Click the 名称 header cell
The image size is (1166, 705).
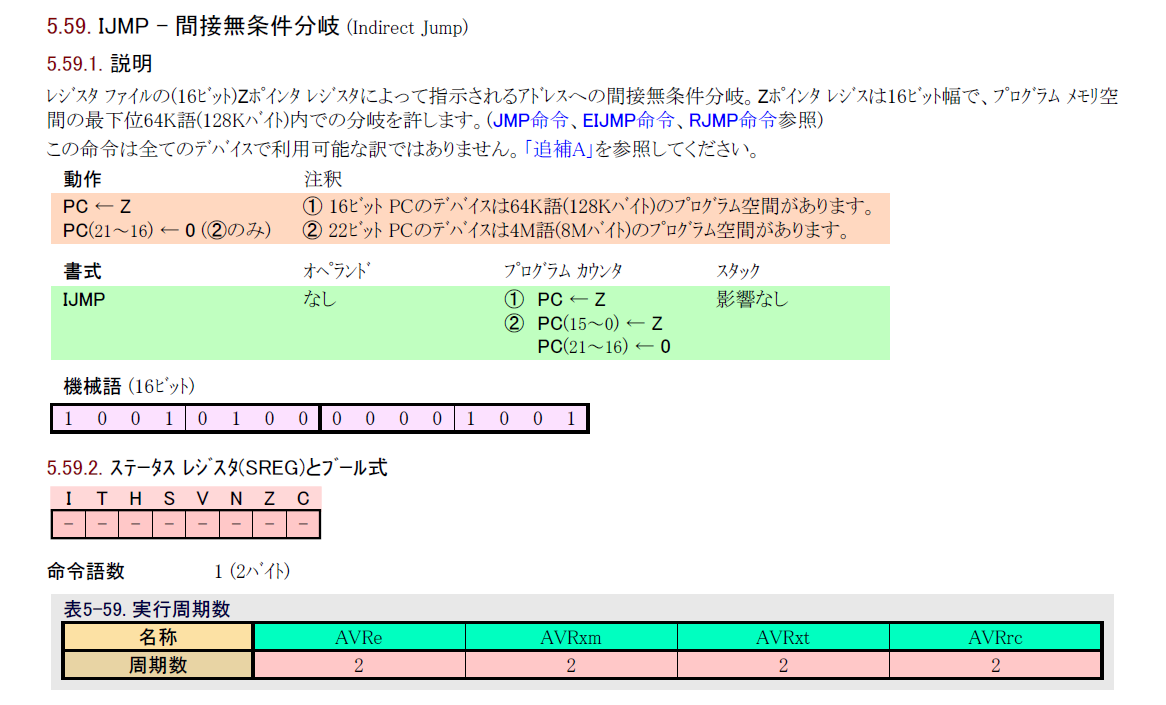[158, 637]
